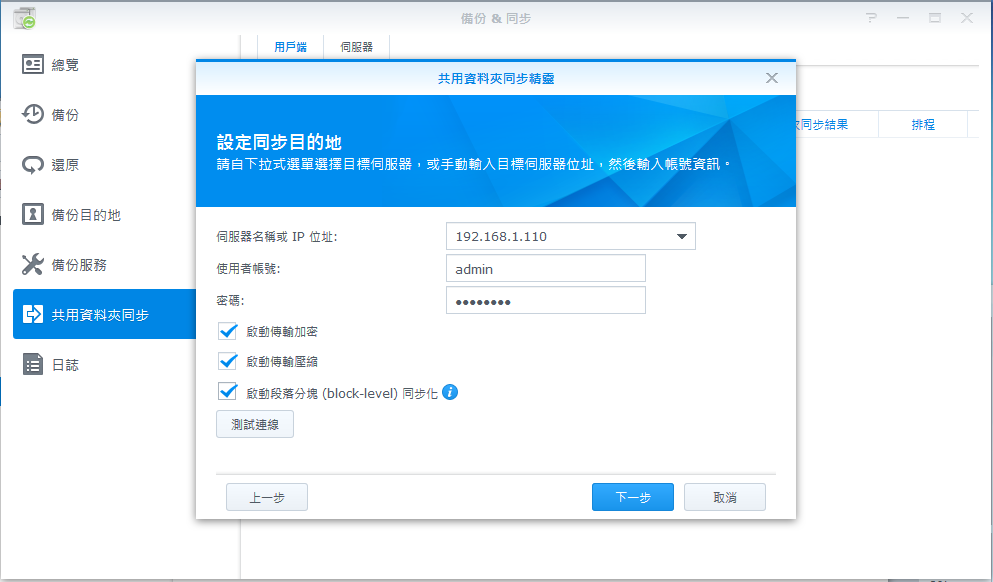This screenshot has width=993, height=582.
Task: Open the 總覽 overview icon in sidebar
Action: point(33,64)
